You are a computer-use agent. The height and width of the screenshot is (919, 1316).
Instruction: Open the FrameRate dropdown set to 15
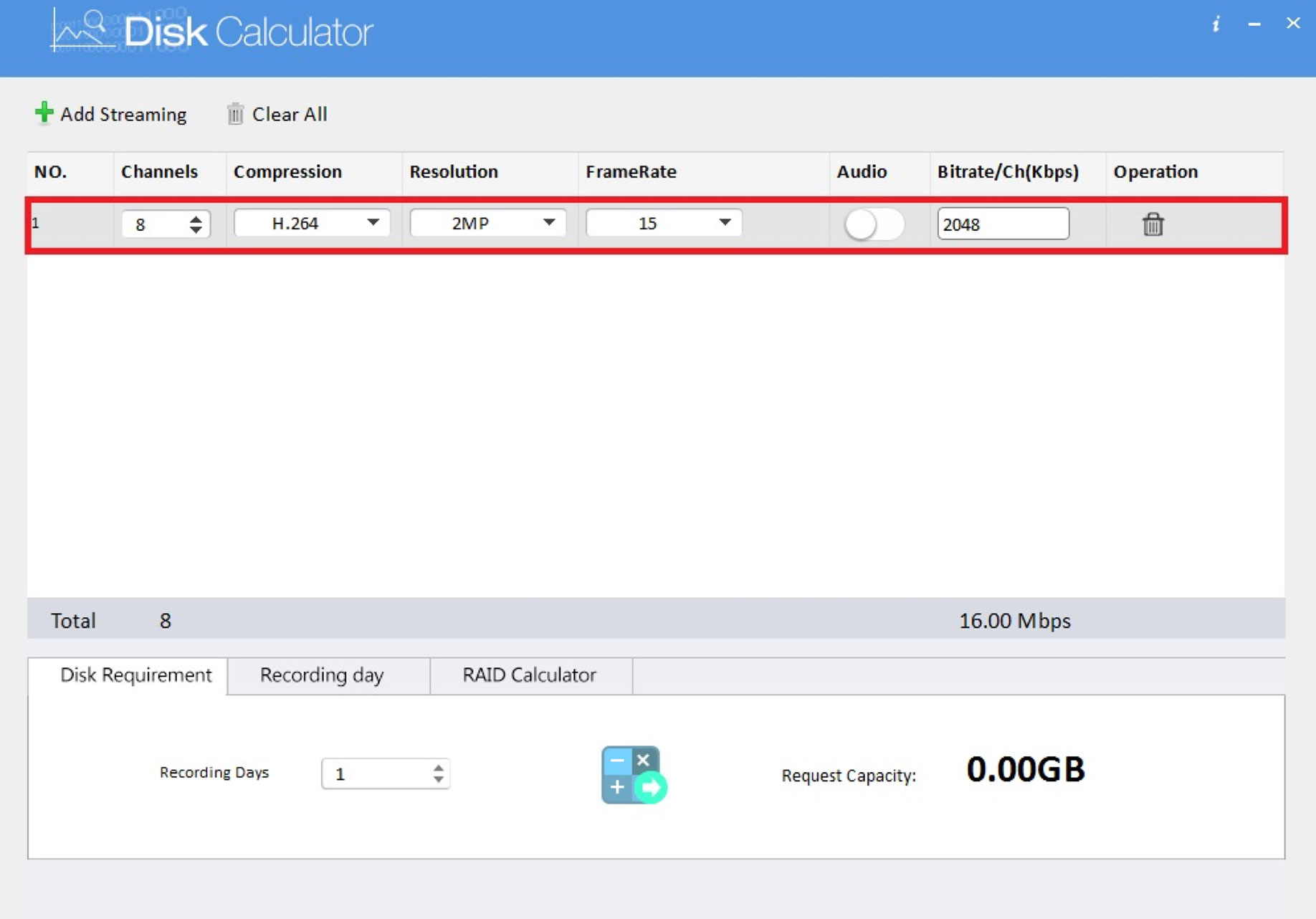point(663,223)
